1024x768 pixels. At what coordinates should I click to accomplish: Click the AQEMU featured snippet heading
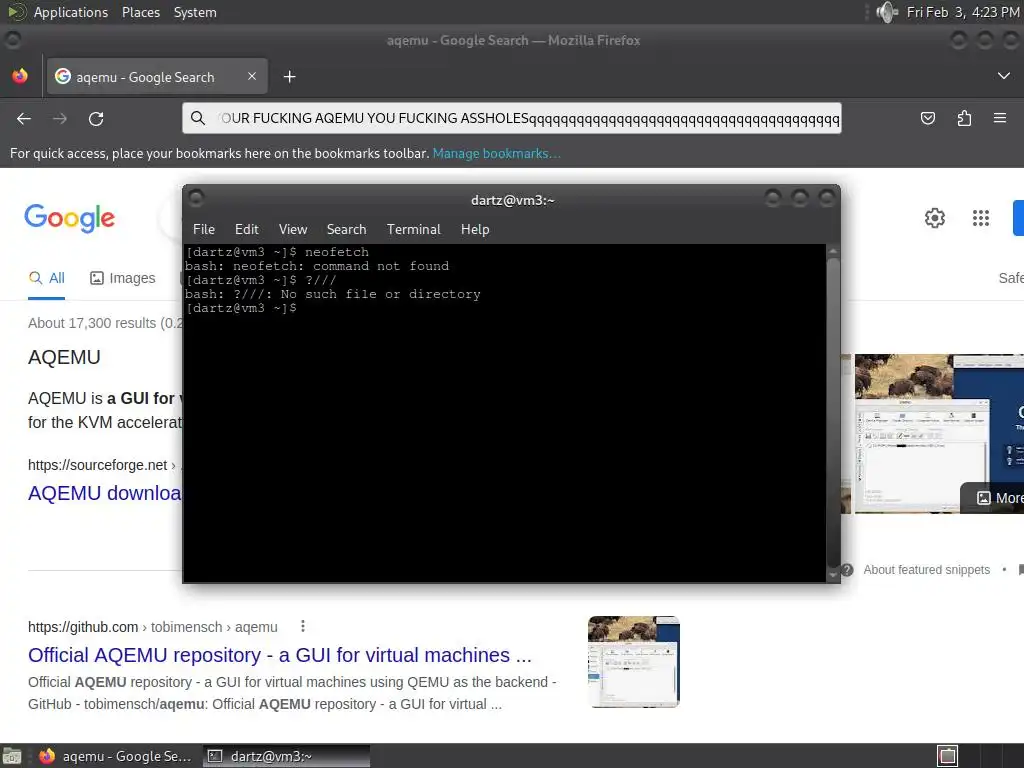(x=64, y=357)
